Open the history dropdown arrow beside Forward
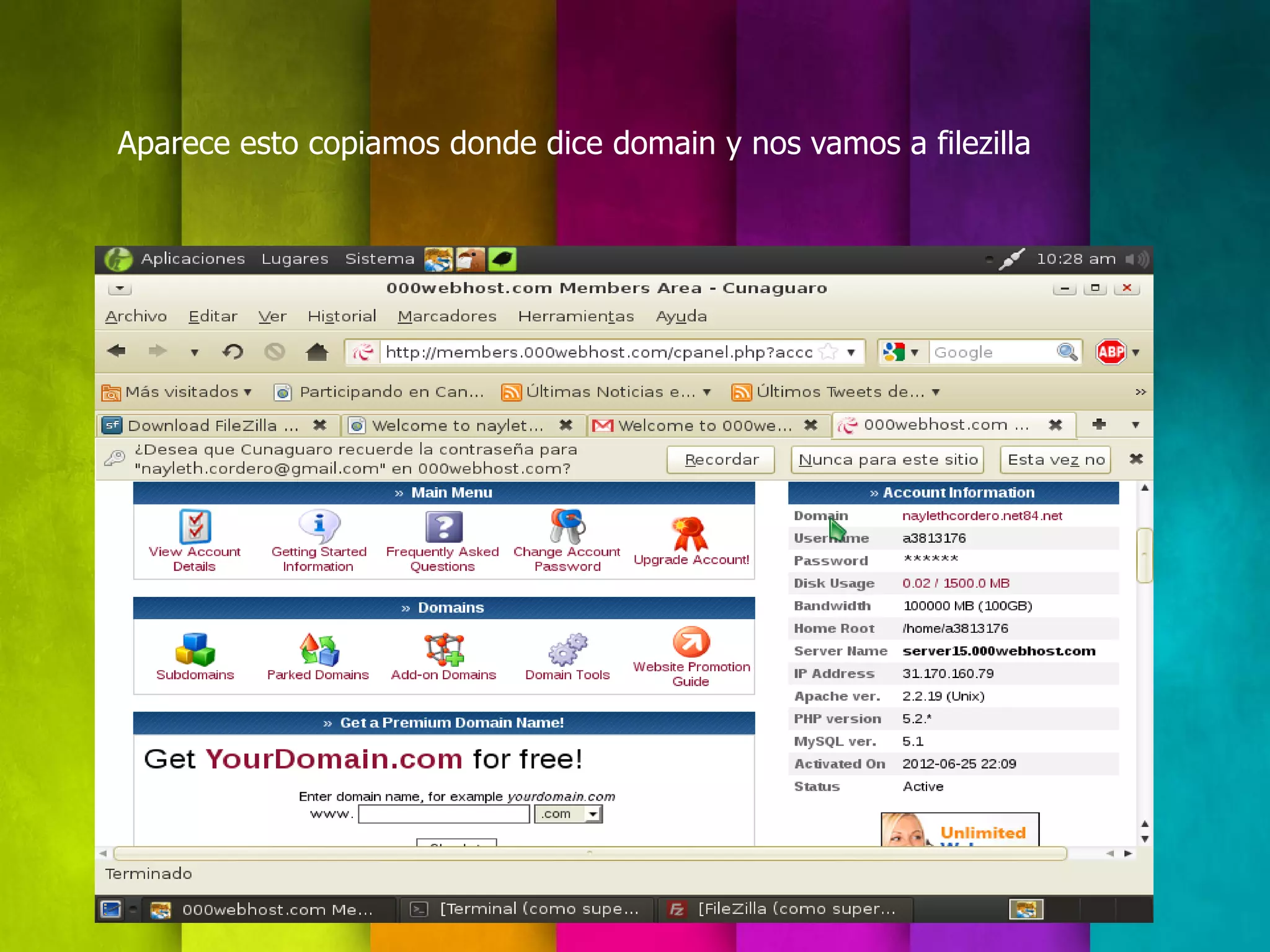Screen dimensions: 1270x952 coord(195,353)
